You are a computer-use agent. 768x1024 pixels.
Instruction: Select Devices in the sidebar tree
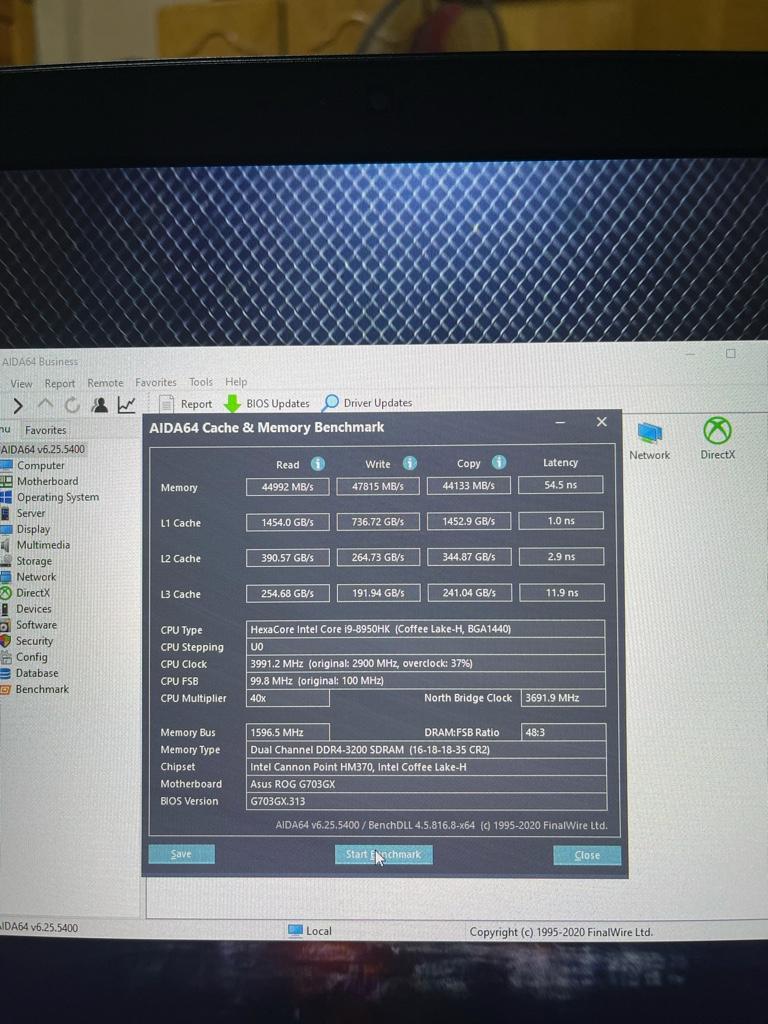pyautogui.click(x=33, y=609)
